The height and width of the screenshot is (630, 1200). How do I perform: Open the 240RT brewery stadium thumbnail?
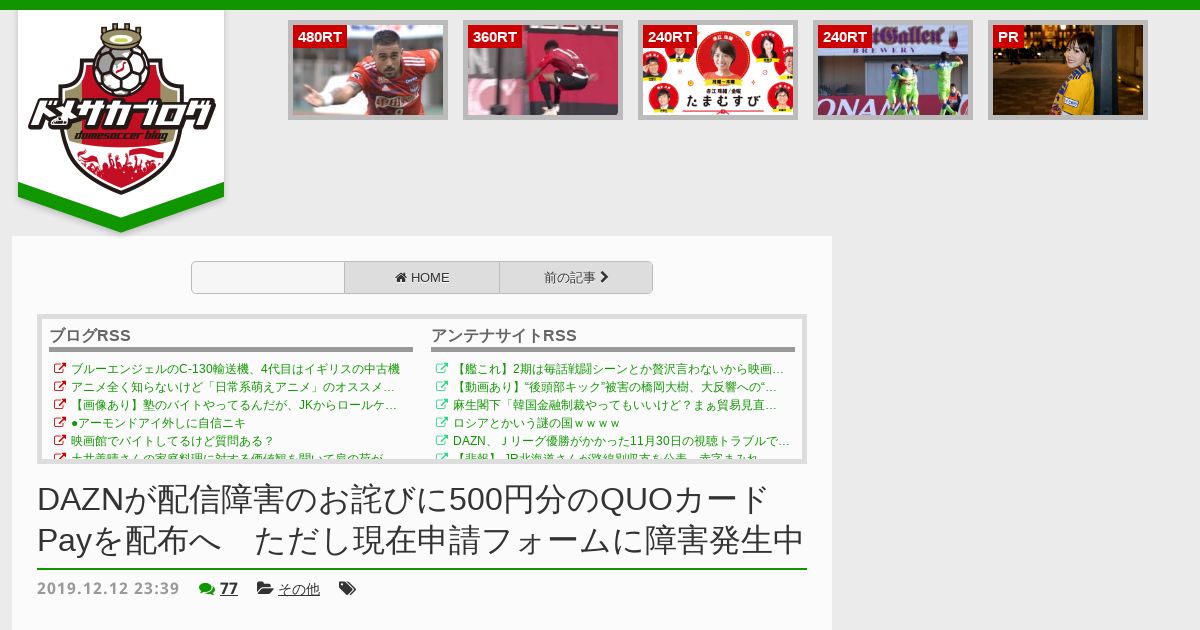point(893,70)
